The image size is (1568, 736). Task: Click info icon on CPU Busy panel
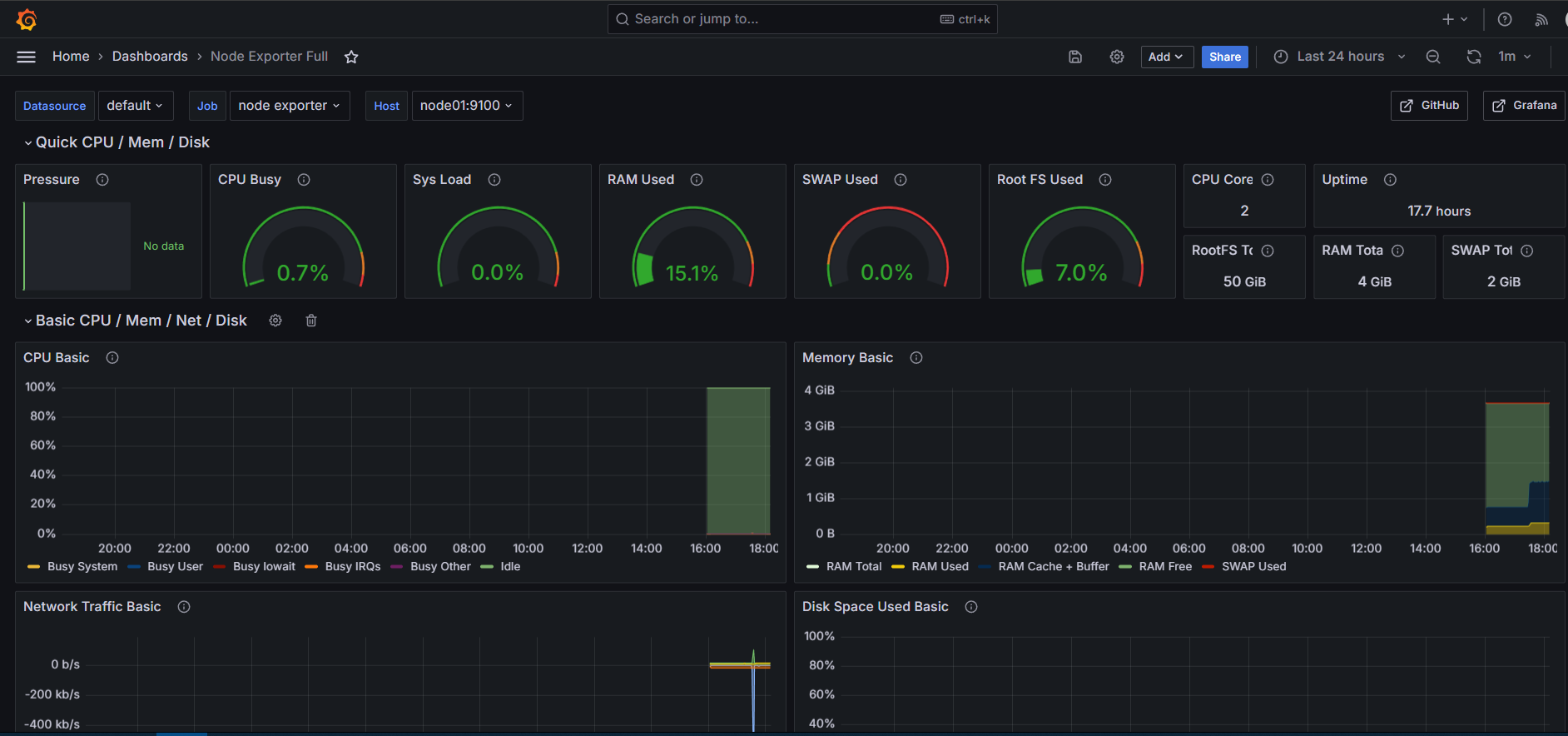click(304, 180)
